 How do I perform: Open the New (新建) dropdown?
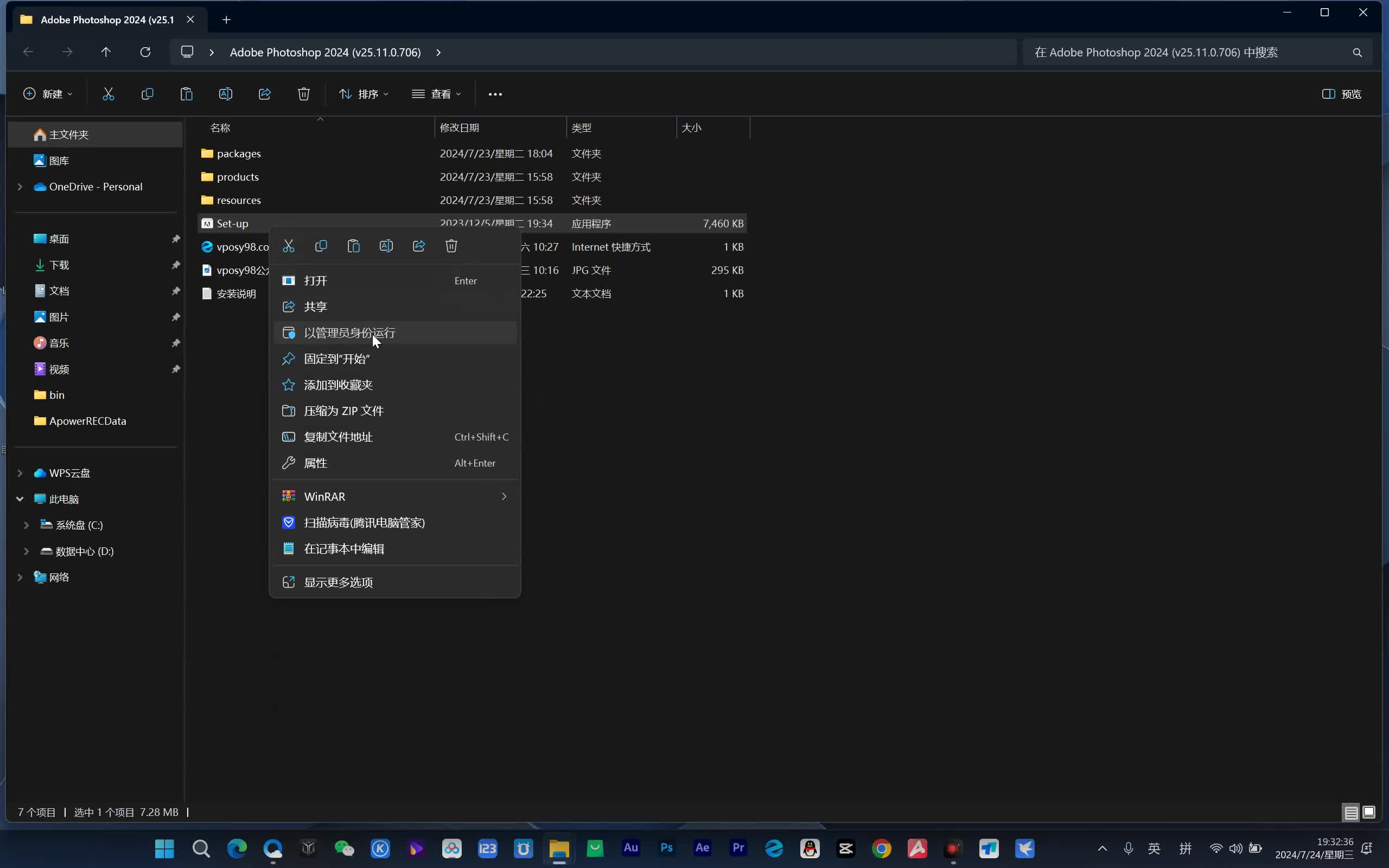[x=48, y=94]
